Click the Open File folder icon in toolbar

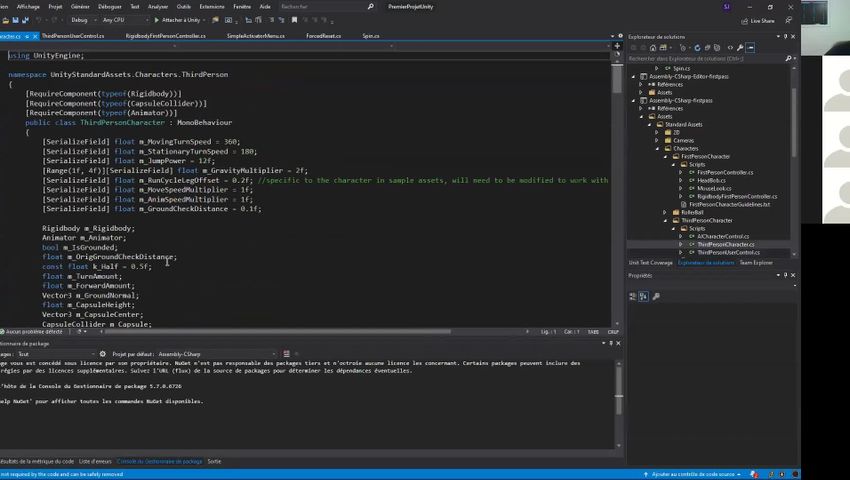pos(5,20)
